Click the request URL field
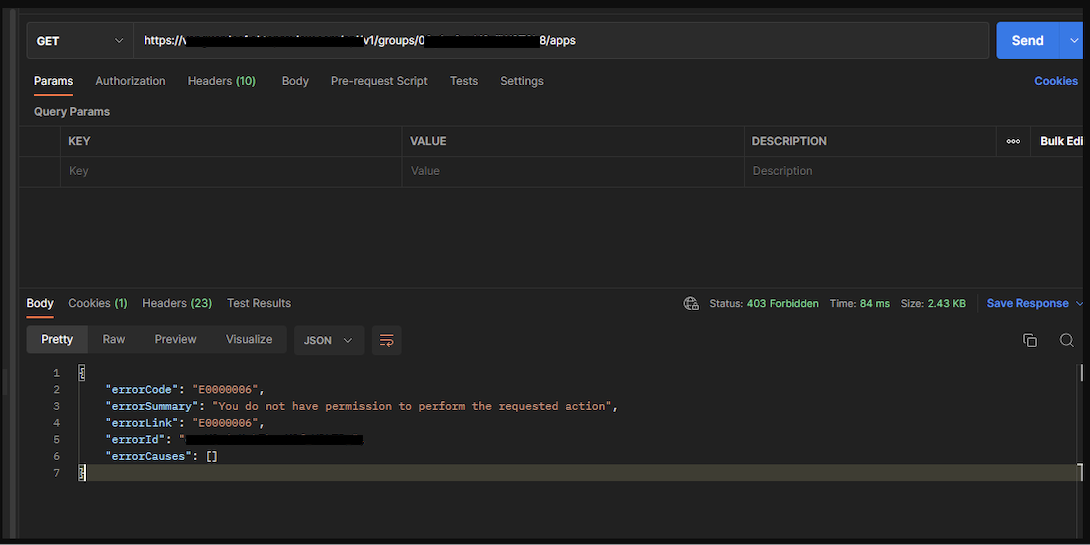The image size is (1090, 545). point(560,41)
